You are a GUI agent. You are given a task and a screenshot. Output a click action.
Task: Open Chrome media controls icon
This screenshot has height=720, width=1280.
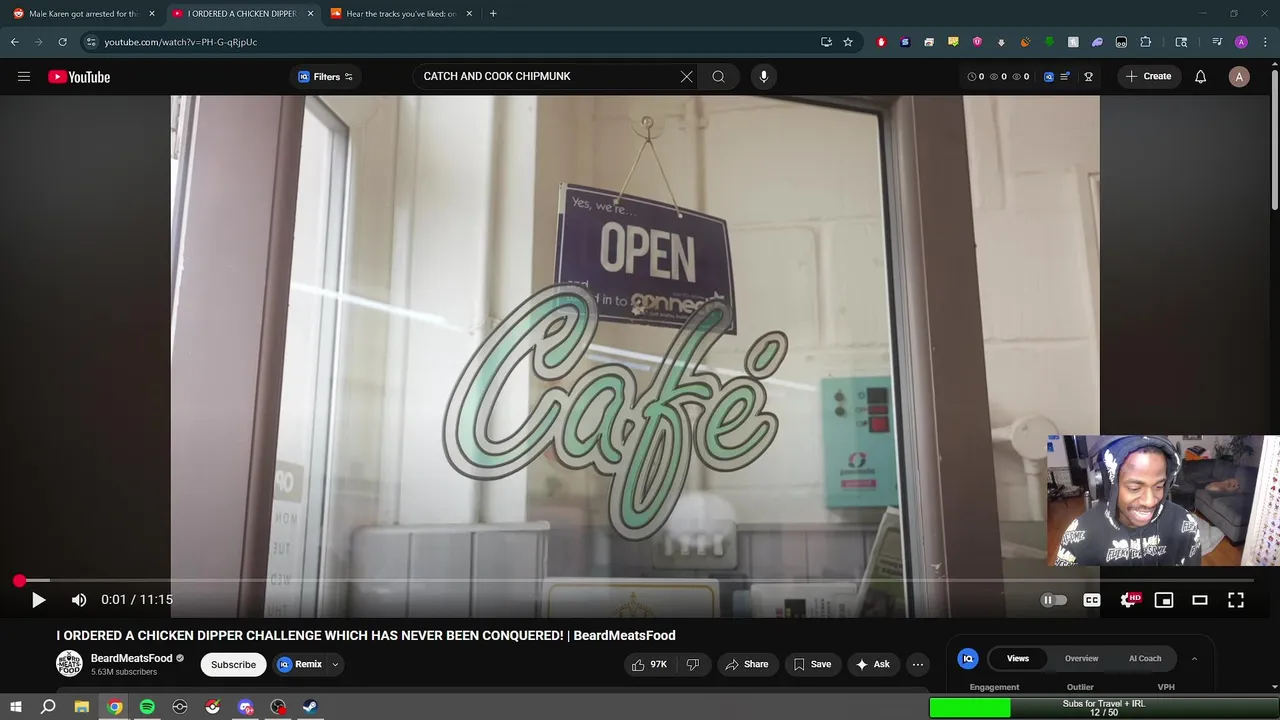coord(1217,42)
